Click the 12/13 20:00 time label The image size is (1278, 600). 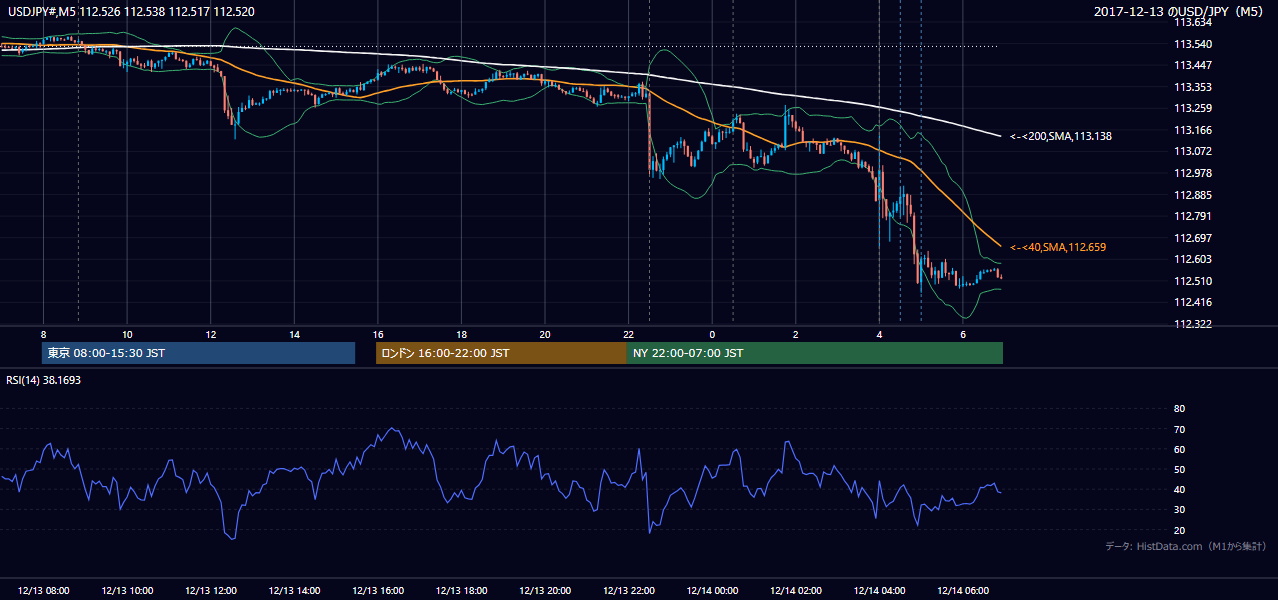[545, 591]
